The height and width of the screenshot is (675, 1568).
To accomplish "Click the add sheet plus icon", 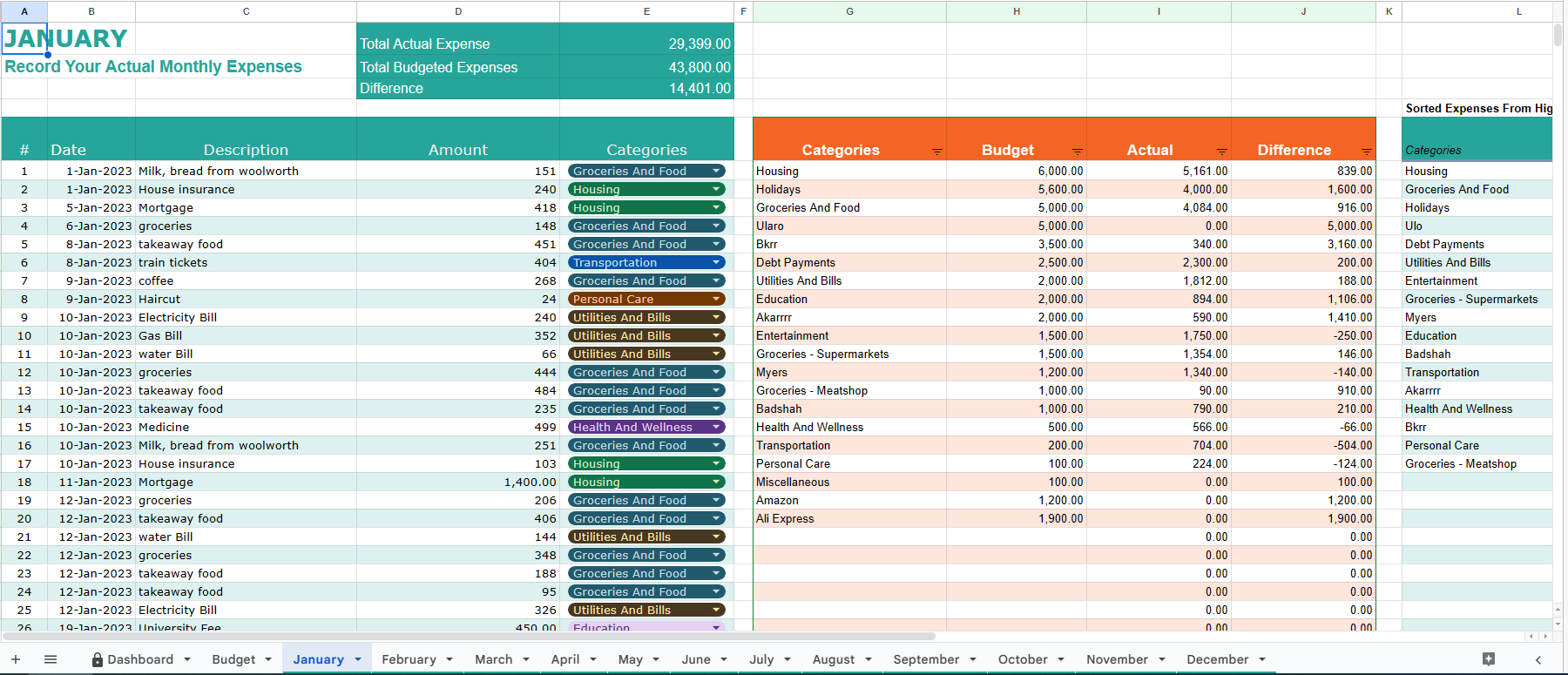I will pyautogui.click(x=16, y=659).
